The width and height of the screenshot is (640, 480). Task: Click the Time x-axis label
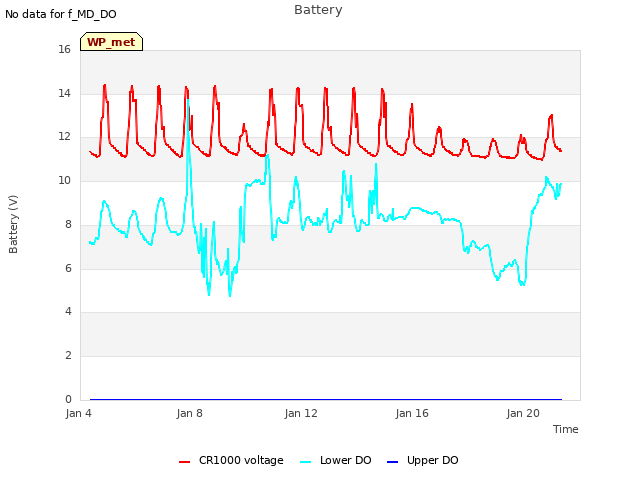pos(565,429)
